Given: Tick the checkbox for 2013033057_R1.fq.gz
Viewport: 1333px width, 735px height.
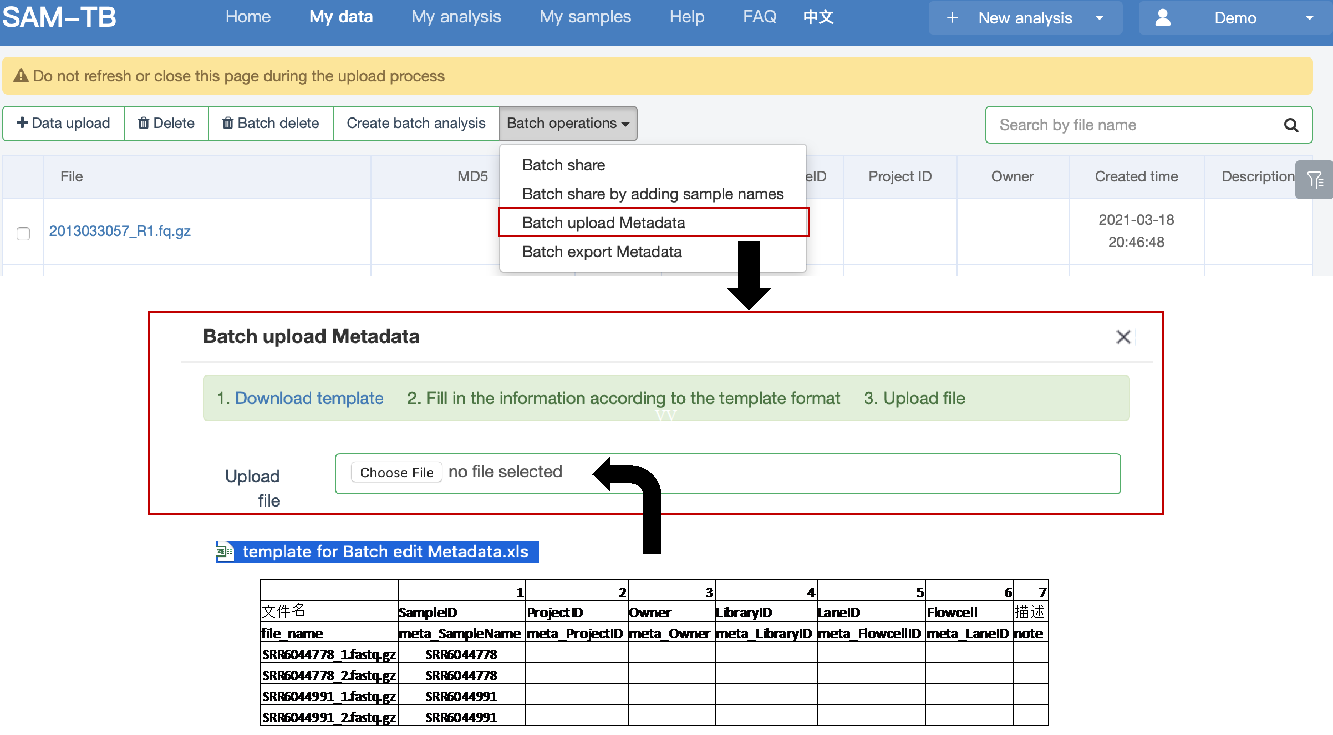Looking at the screenshot, I should [23, 233].
